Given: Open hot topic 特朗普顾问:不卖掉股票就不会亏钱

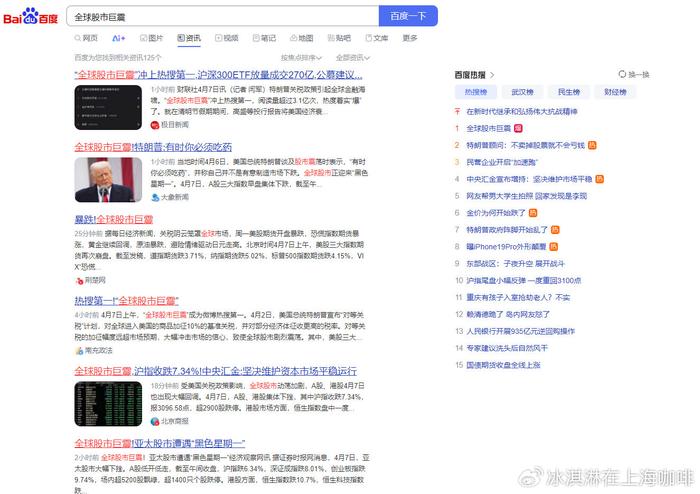Looking at the screenshot, I should (525, 145).
